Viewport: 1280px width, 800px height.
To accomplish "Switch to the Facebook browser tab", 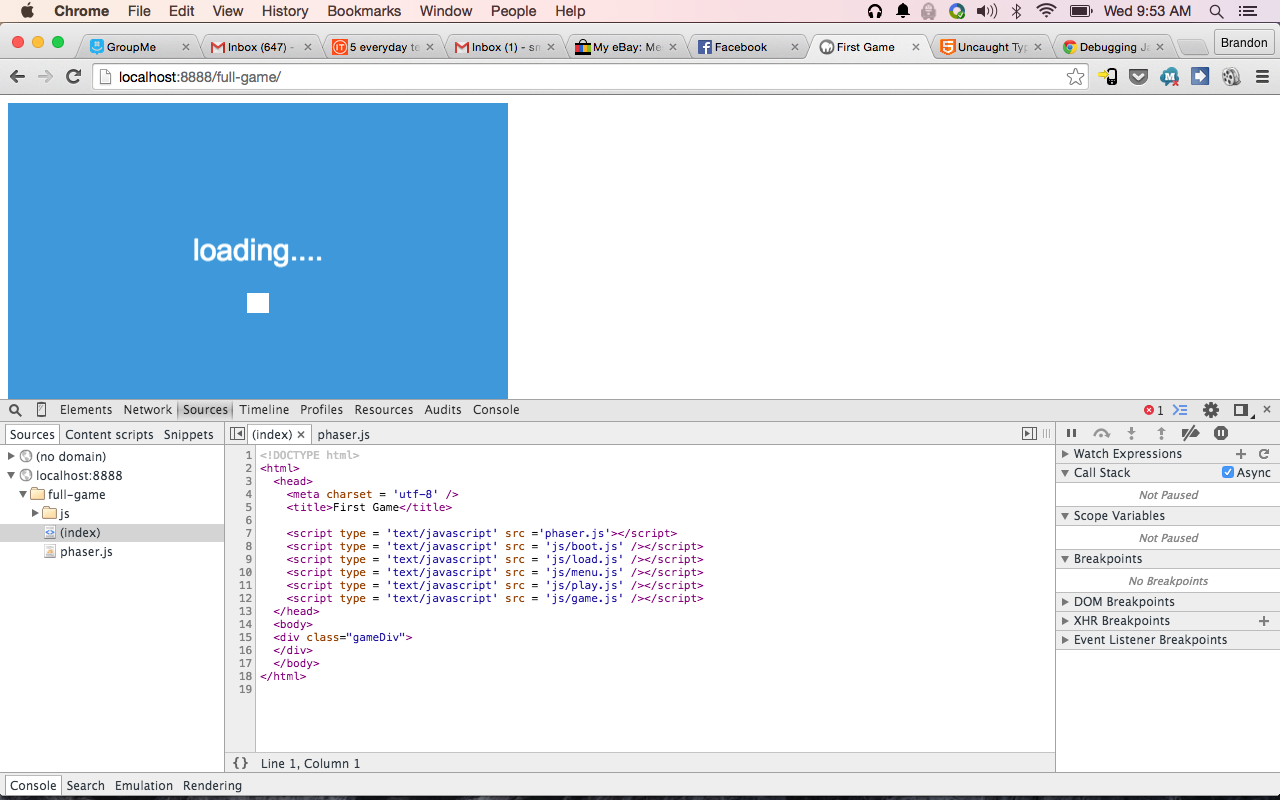I will click(x=749, y=47).
